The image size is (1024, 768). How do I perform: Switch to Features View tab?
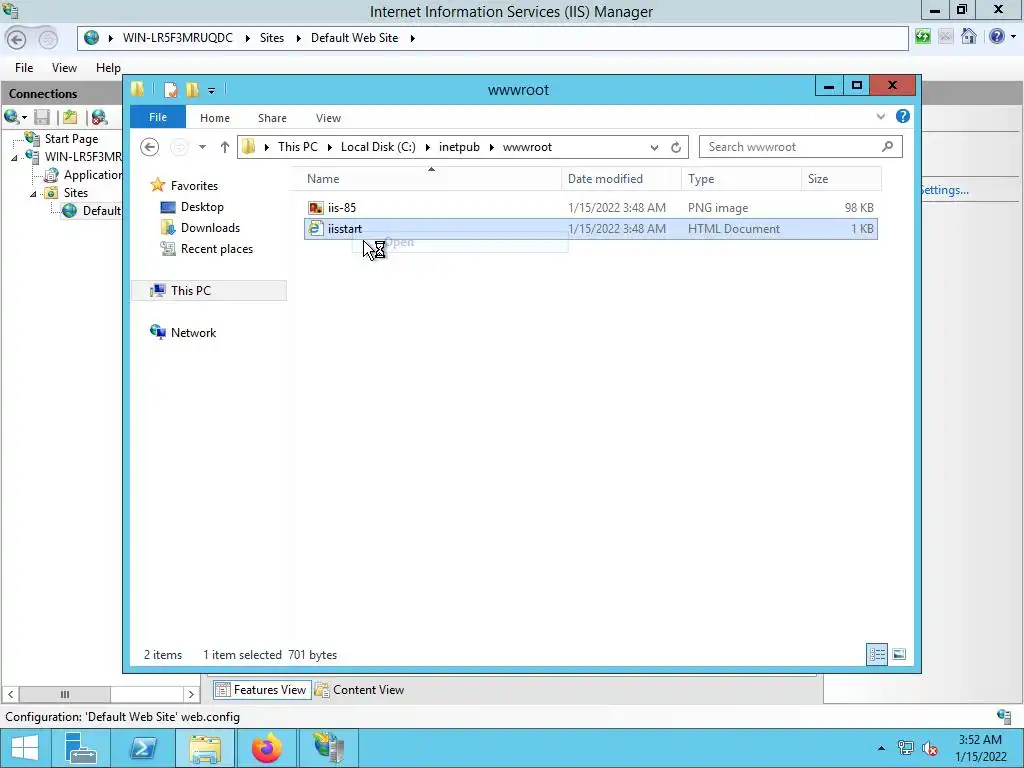click(x=261, y=690)
